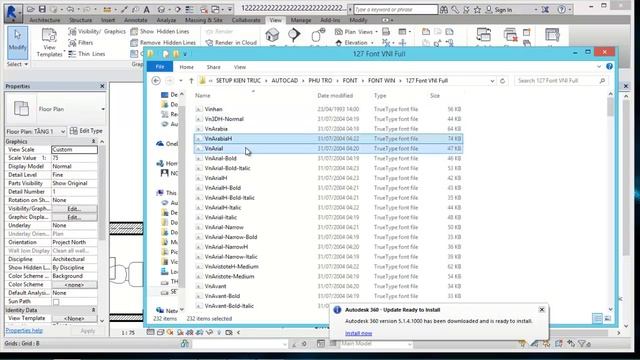Click the Save icon in Revit toolbar
Viewport: 640px width, 360px height.
pos(42,9)
